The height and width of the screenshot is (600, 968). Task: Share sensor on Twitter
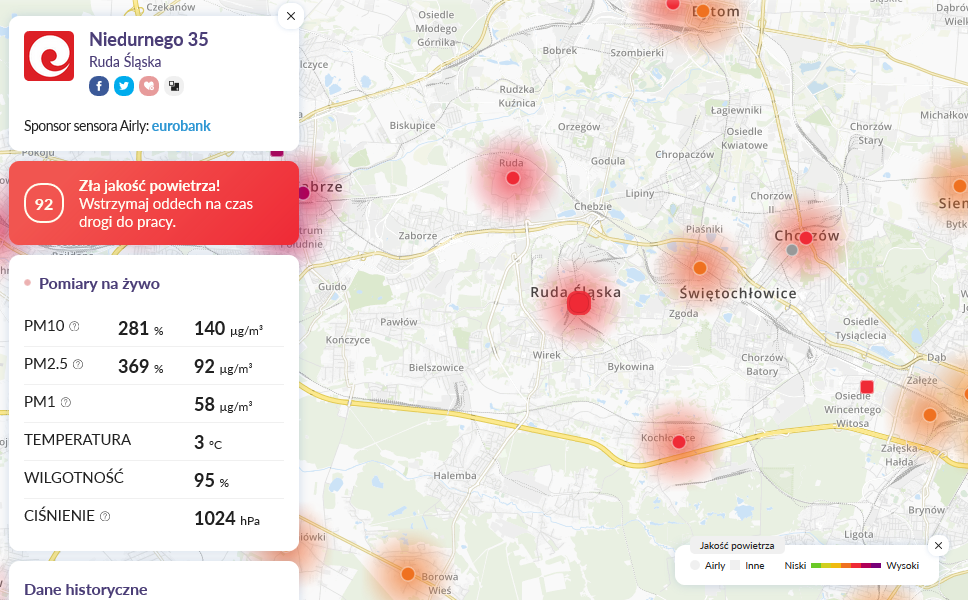(124, 86)
